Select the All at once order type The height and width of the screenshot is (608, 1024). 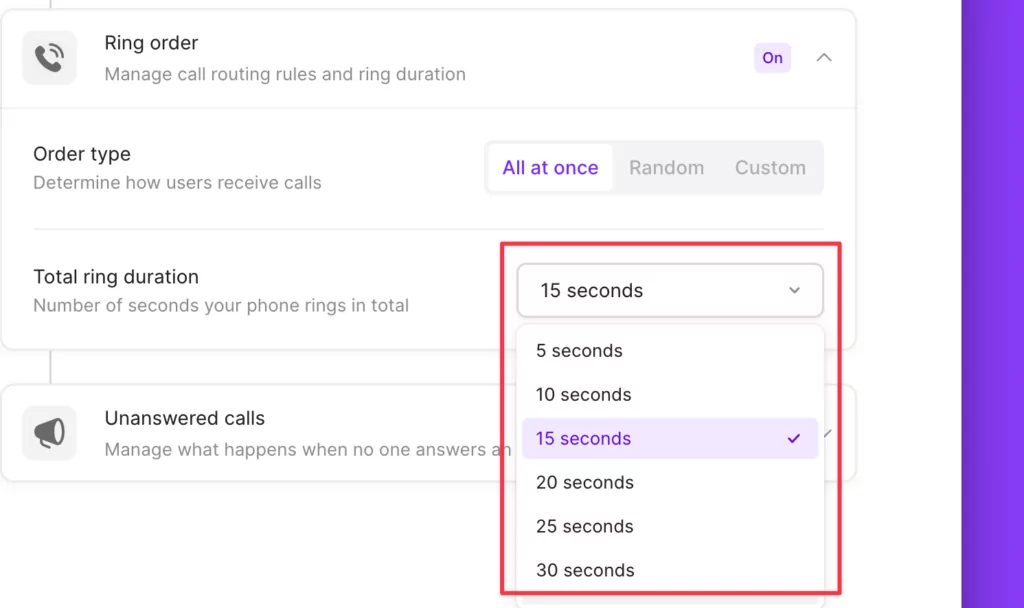coord(550,168)
